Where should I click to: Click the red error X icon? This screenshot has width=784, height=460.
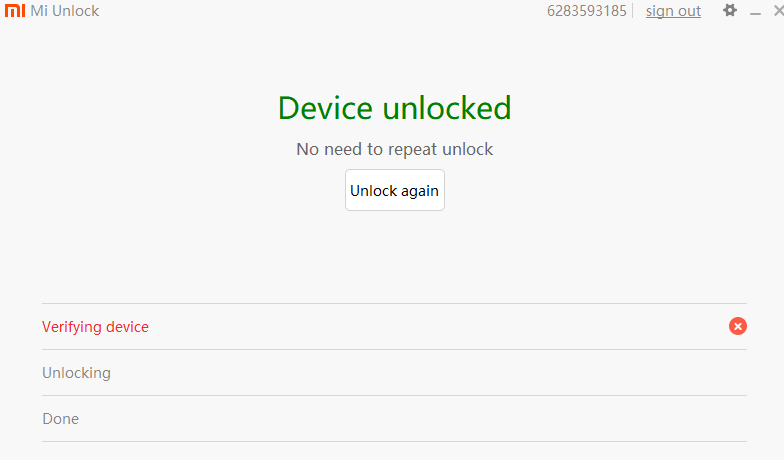coord(738,326)
